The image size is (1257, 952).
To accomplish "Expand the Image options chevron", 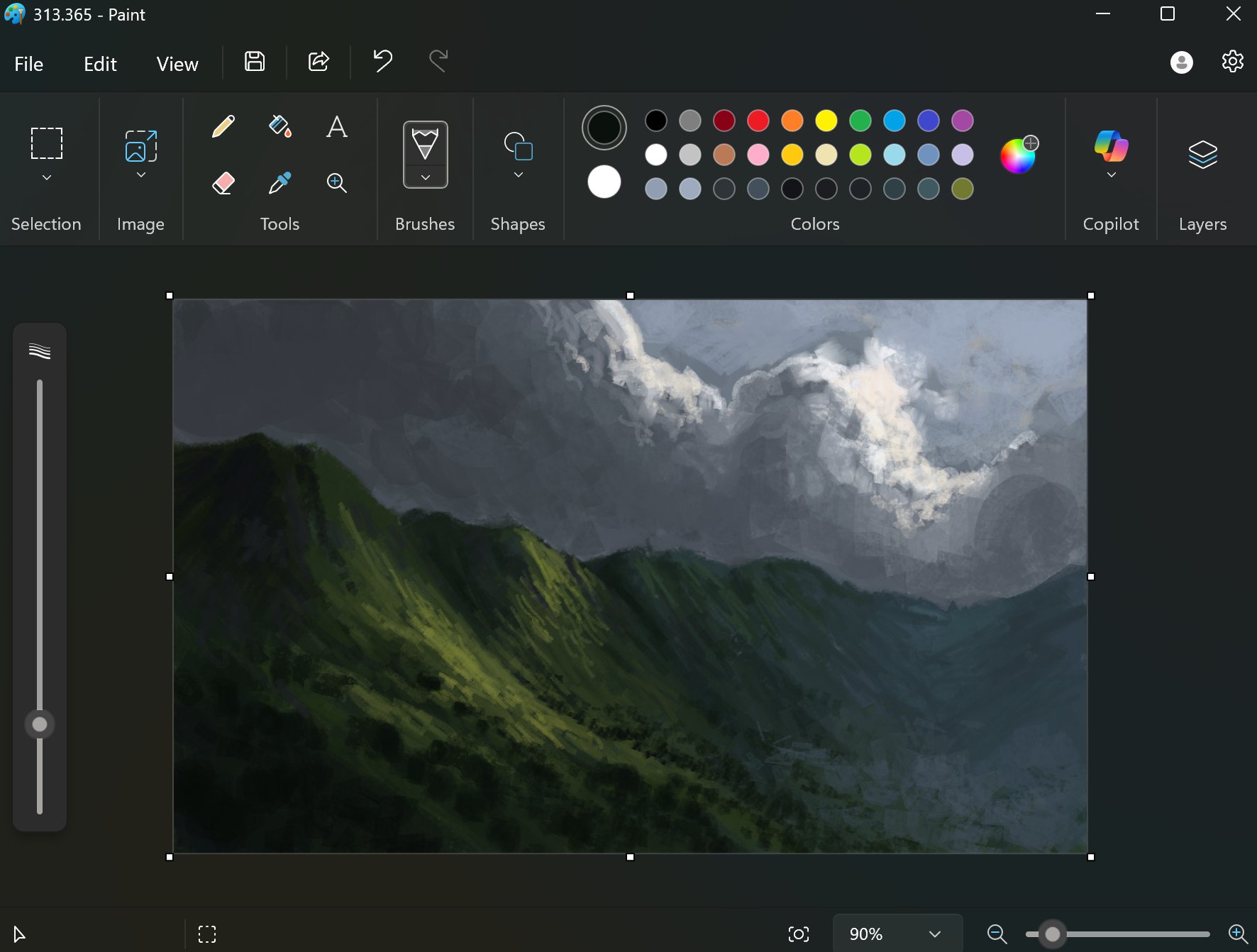I will pos(141,175).
